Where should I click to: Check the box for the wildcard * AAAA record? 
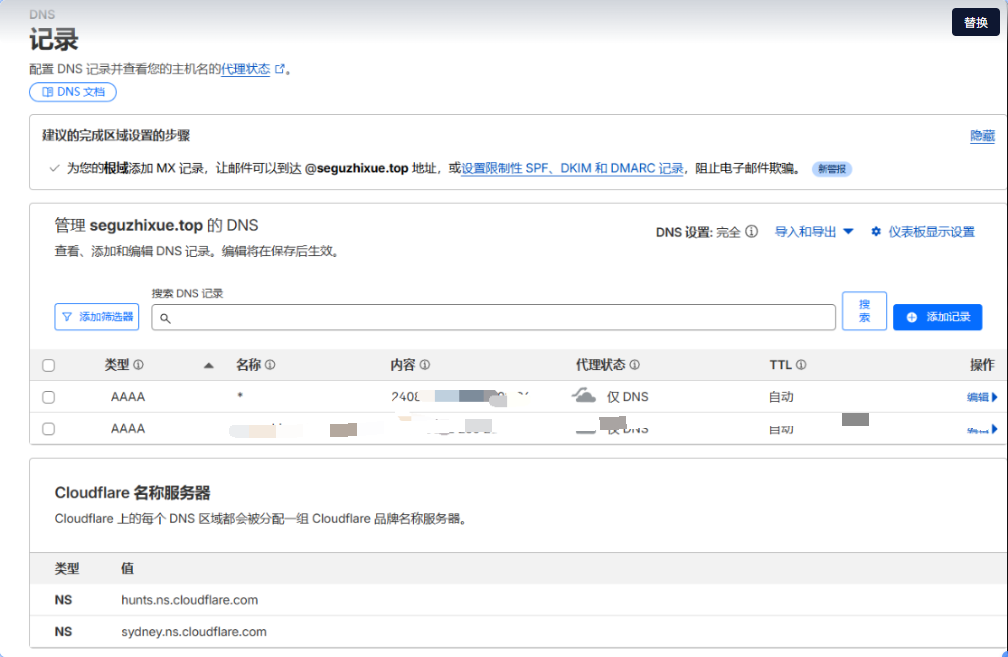click(48, 397)
